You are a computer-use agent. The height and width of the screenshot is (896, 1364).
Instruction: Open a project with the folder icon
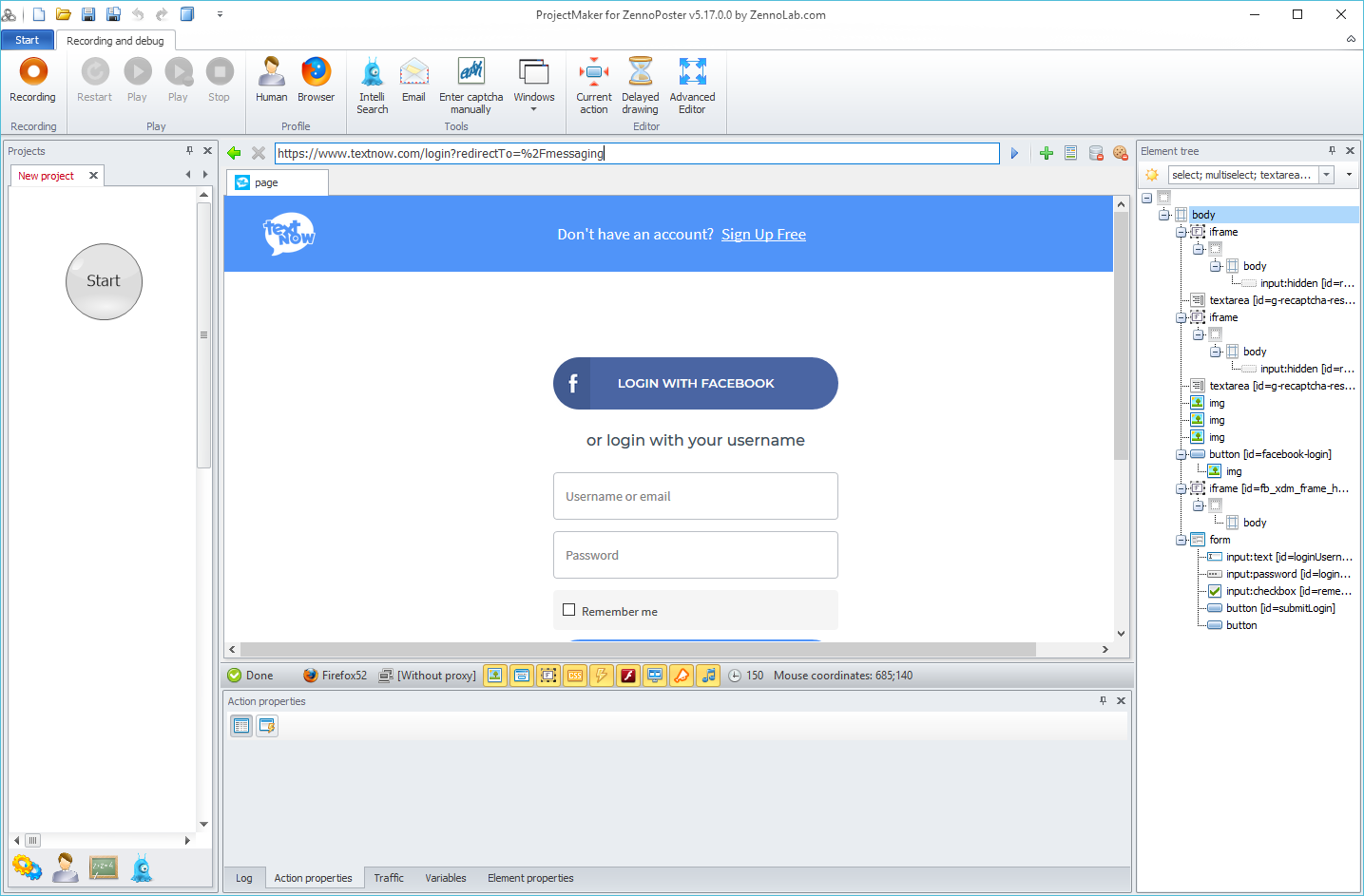click(x=64, y=14)
